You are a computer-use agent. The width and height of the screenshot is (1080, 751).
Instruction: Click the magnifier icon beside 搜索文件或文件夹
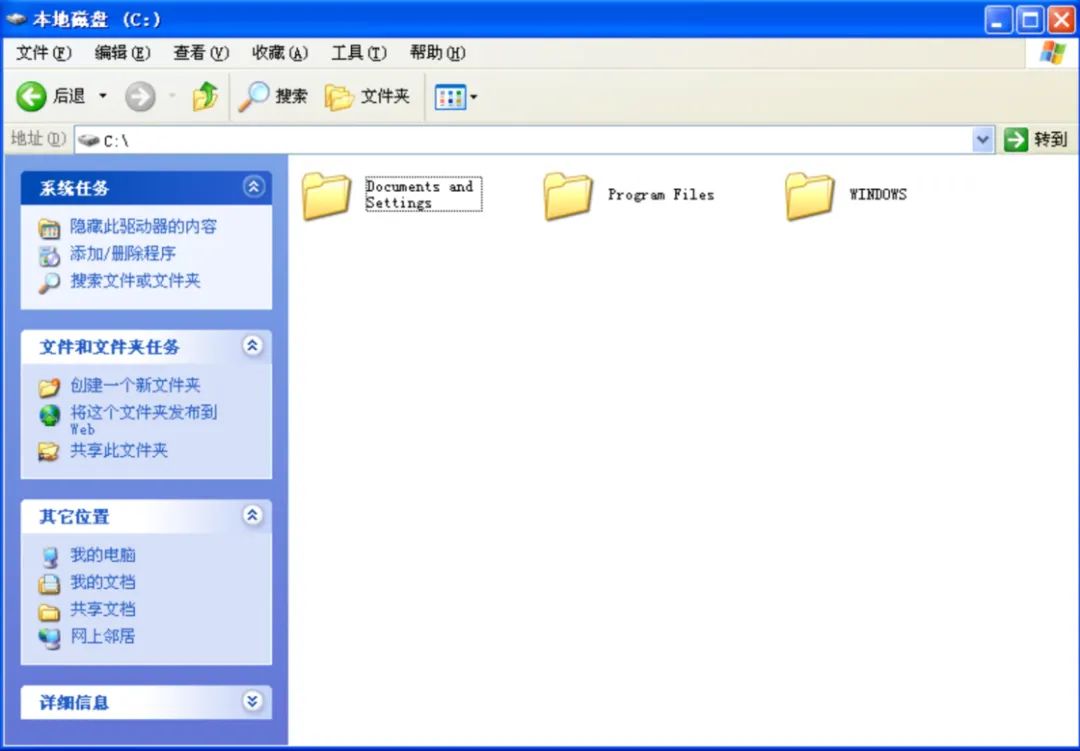click(49, 282)
